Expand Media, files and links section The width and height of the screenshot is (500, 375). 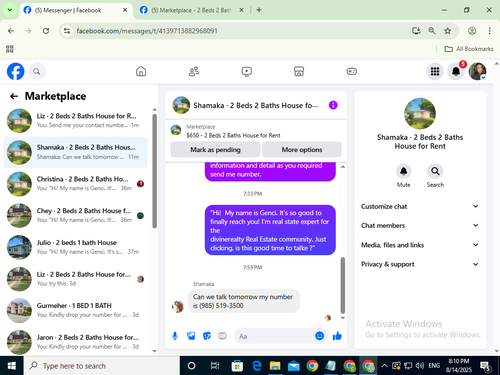tap(420, 245)
